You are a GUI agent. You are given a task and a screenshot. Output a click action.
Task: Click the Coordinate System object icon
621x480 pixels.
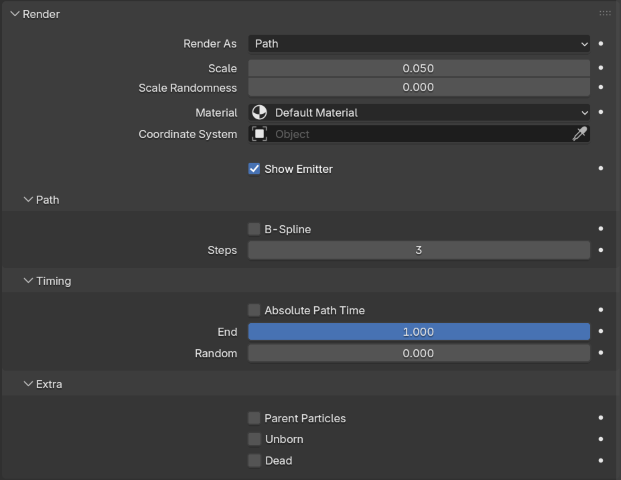tap(259, 134)
